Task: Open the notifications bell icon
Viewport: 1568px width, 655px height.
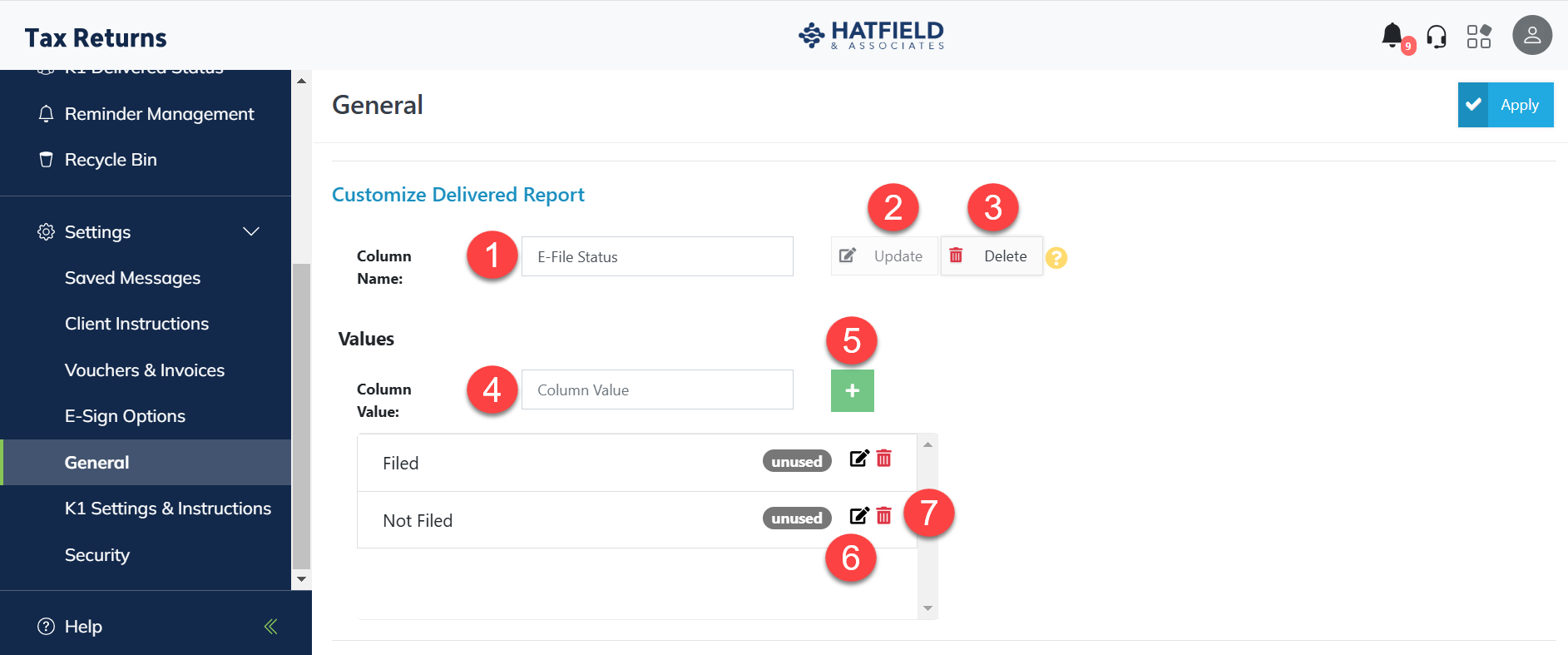Action: pyautogui.click(x=1392, y=36)
